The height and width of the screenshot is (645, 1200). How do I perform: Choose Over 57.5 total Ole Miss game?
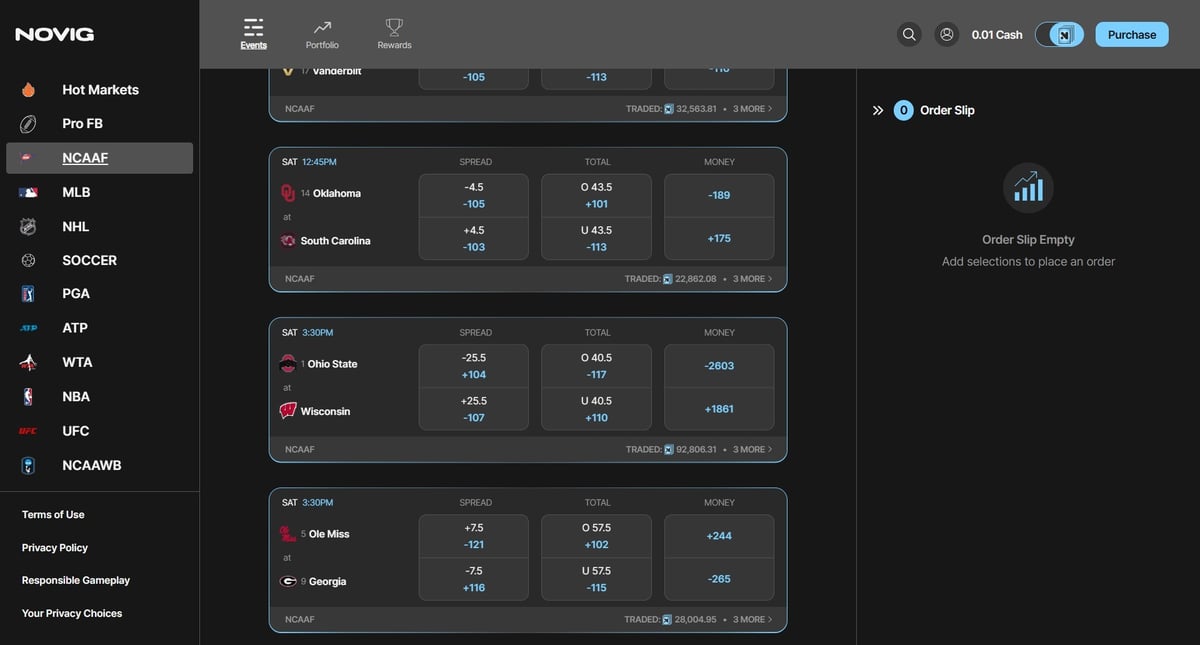pyautogui.click(x=596, y=536)
